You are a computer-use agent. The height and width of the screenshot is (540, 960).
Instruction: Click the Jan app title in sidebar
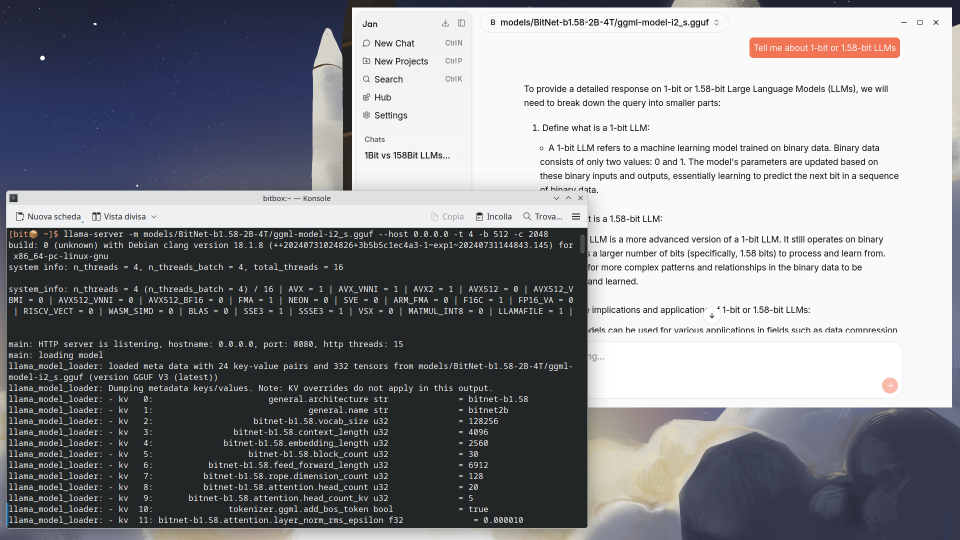(x=370, y=24)
